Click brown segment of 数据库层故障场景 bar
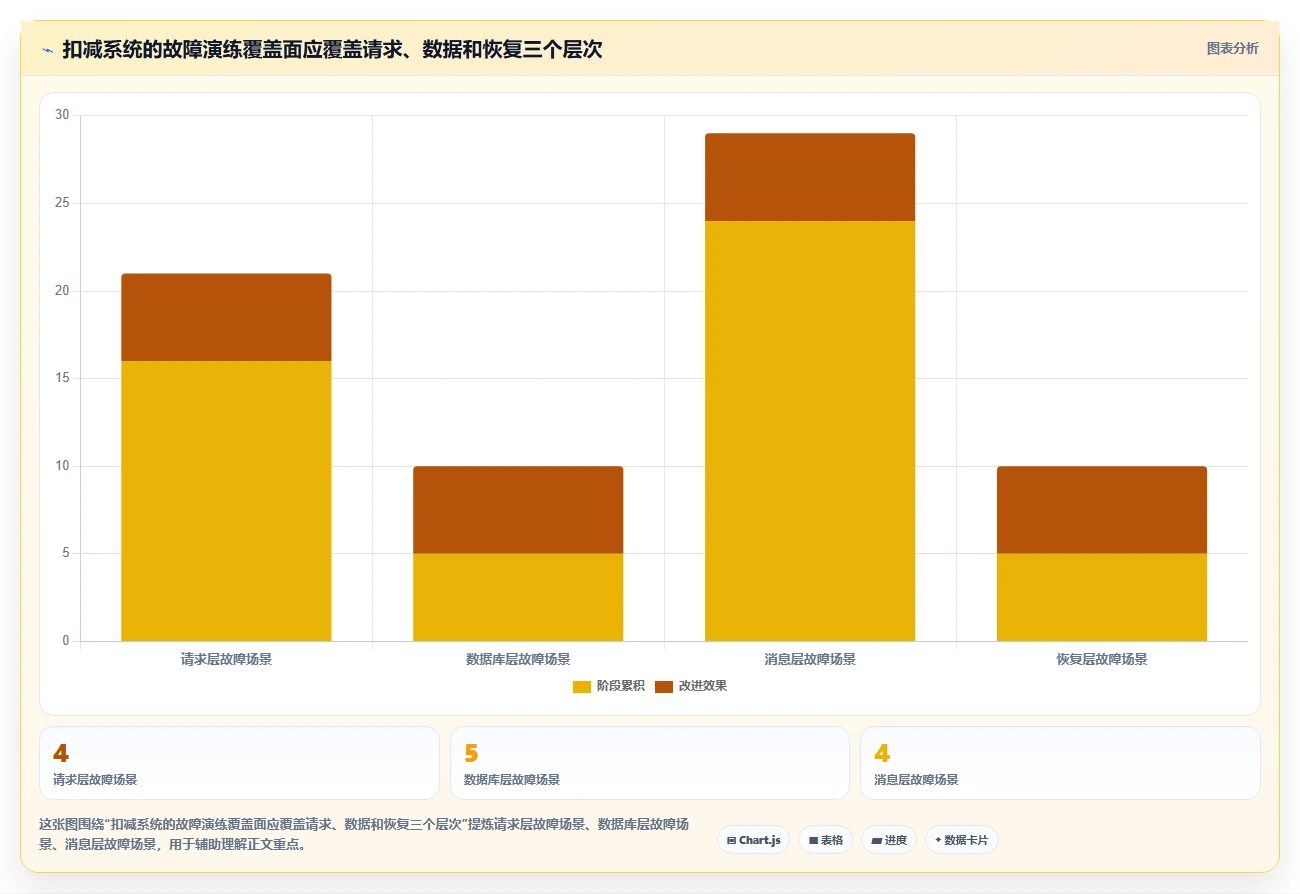This screenshot has height=894, width=1300. (518, 510)
